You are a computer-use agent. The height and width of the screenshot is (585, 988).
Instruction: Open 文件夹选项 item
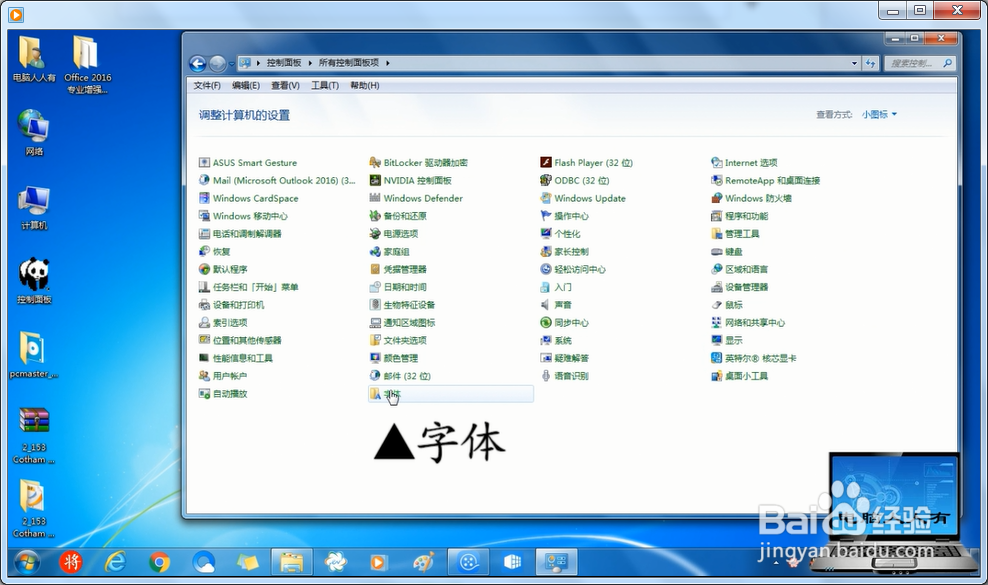click(x=398, y=340)
